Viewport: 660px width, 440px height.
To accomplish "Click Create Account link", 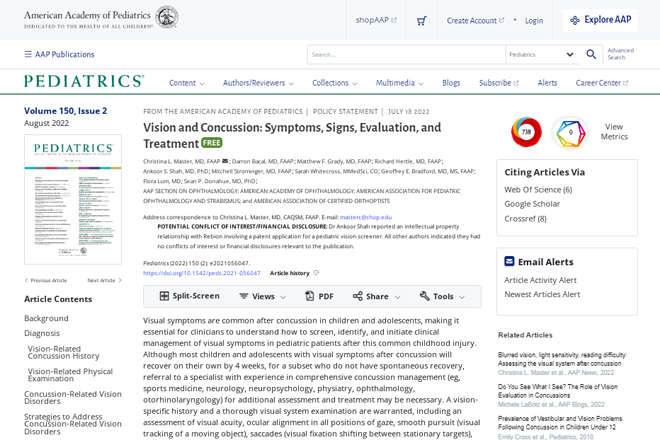I will (x=475, y=21).
